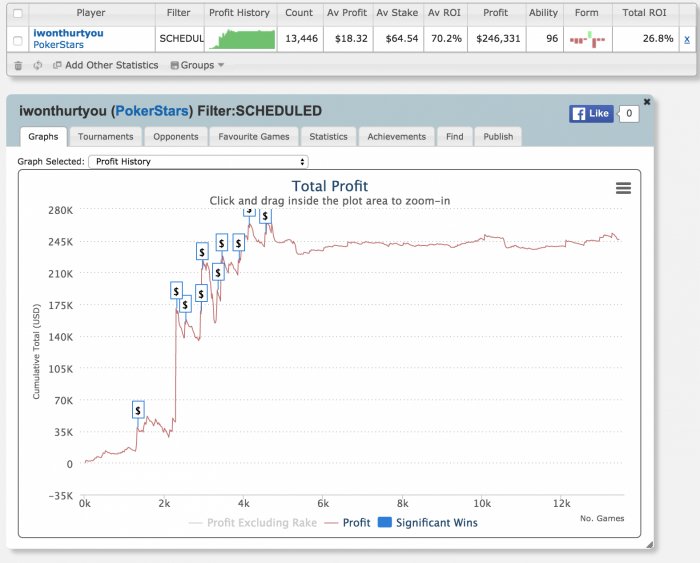Click the refresh icon beside the trash
This screenshot has width=700, height=563.
[x=38, y=65]
